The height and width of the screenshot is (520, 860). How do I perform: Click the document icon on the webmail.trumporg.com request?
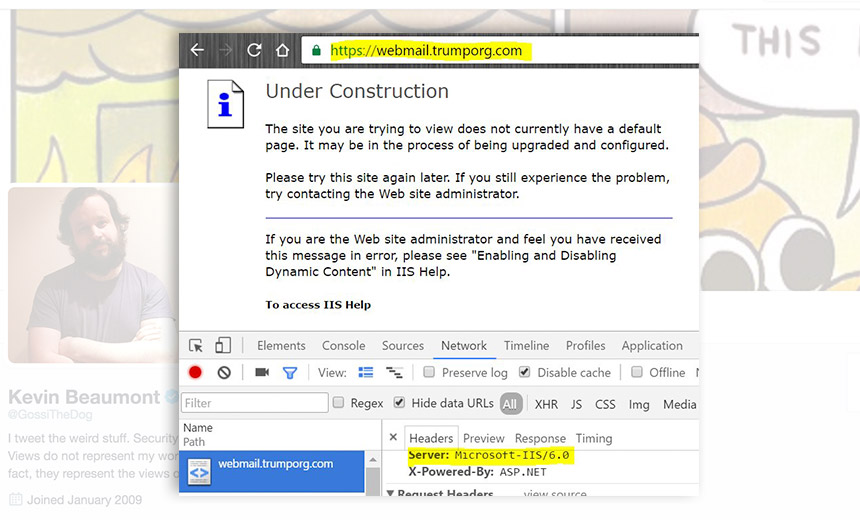click(199, 472)
